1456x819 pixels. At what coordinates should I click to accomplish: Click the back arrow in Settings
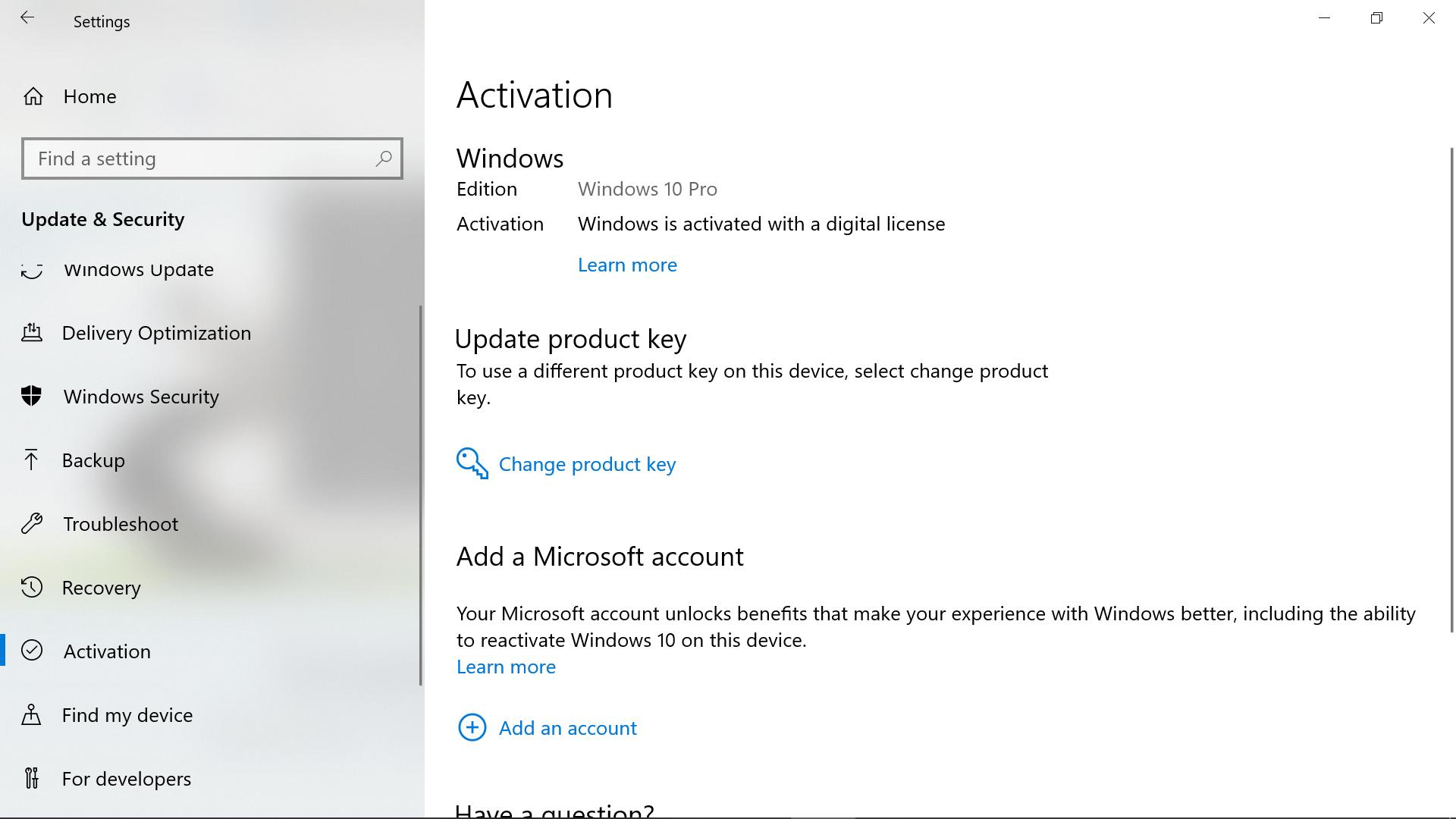(x=27, y=18)
